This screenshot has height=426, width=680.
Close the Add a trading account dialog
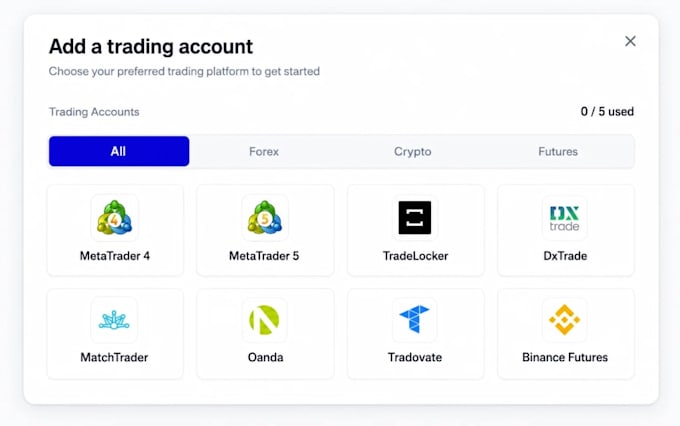click(630, 41)
